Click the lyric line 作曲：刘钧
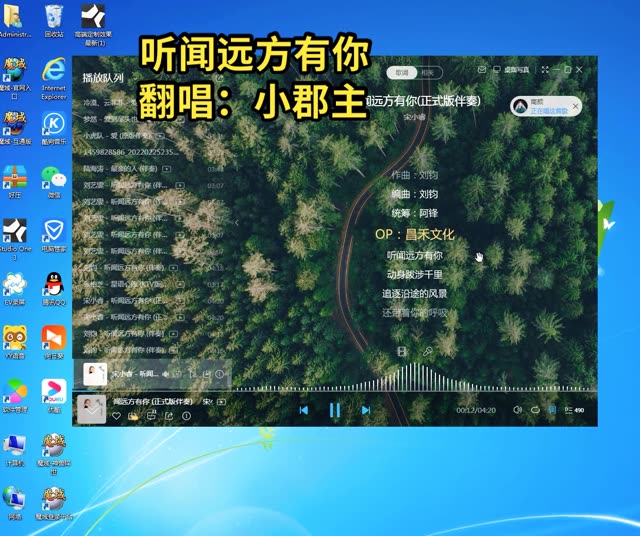 coord(414,175)
